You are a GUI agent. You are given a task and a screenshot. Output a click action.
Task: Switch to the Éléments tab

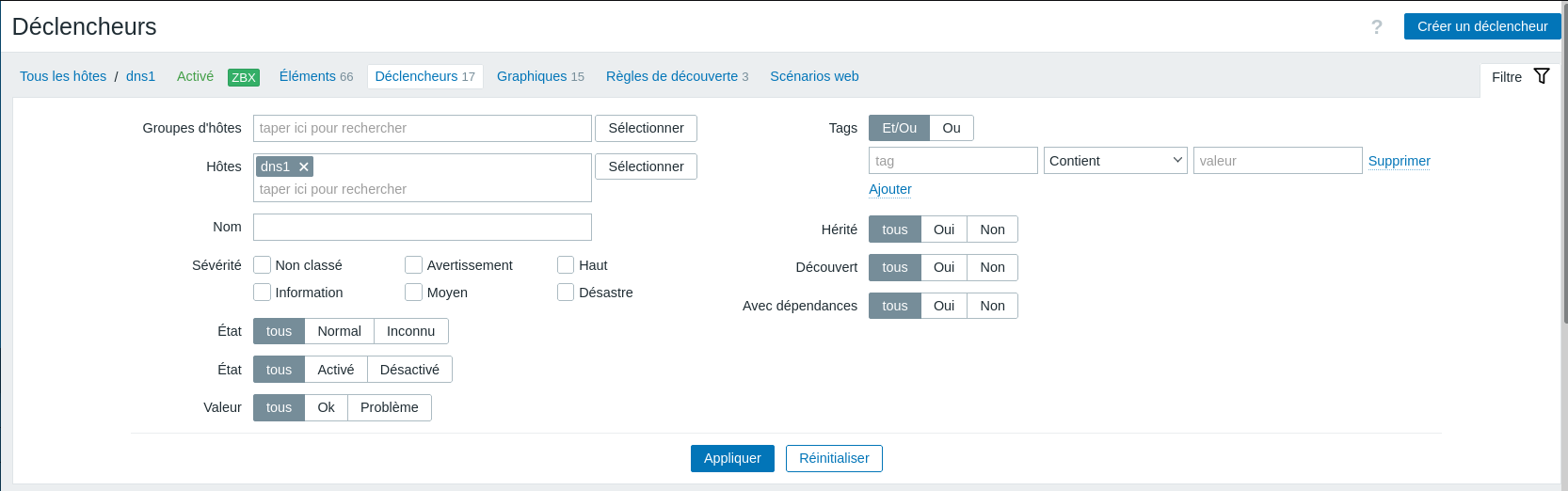(315, 76)
